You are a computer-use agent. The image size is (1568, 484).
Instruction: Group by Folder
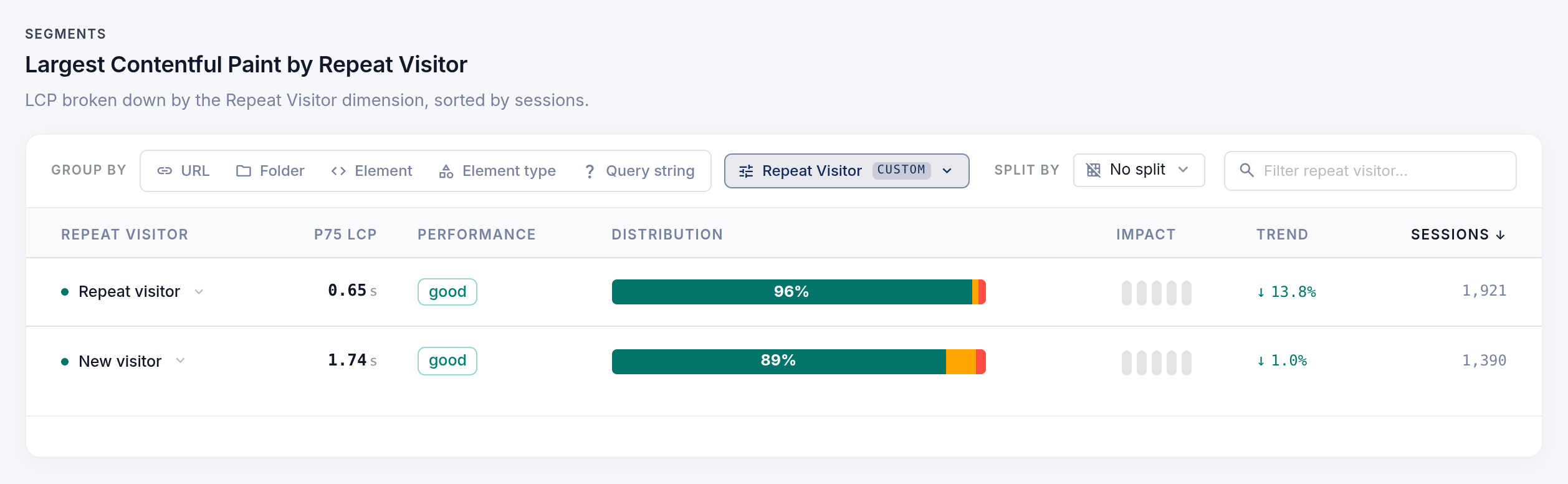pyautogui.click(x=270, y=171)
